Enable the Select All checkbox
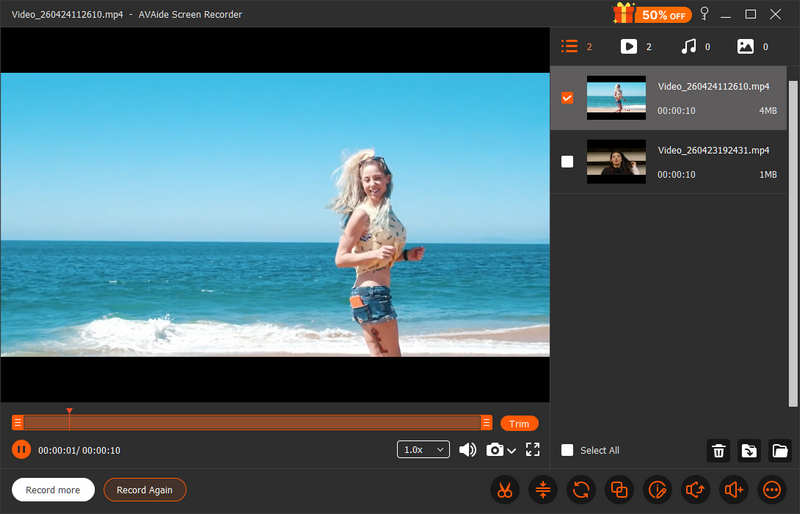 (x=567, y=451)
